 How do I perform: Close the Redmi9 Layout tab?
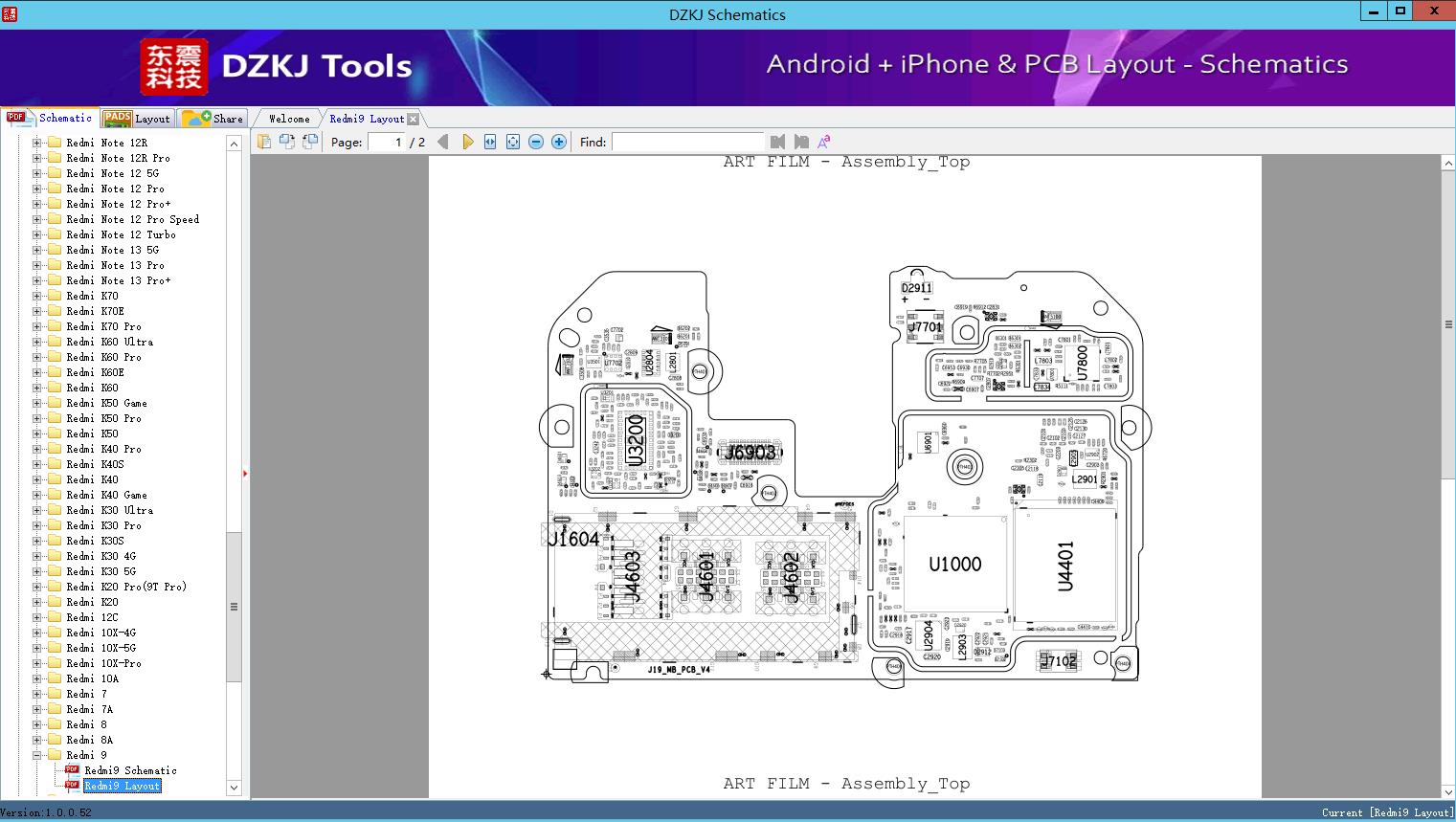pyautogui.click(x=413, y=119)
